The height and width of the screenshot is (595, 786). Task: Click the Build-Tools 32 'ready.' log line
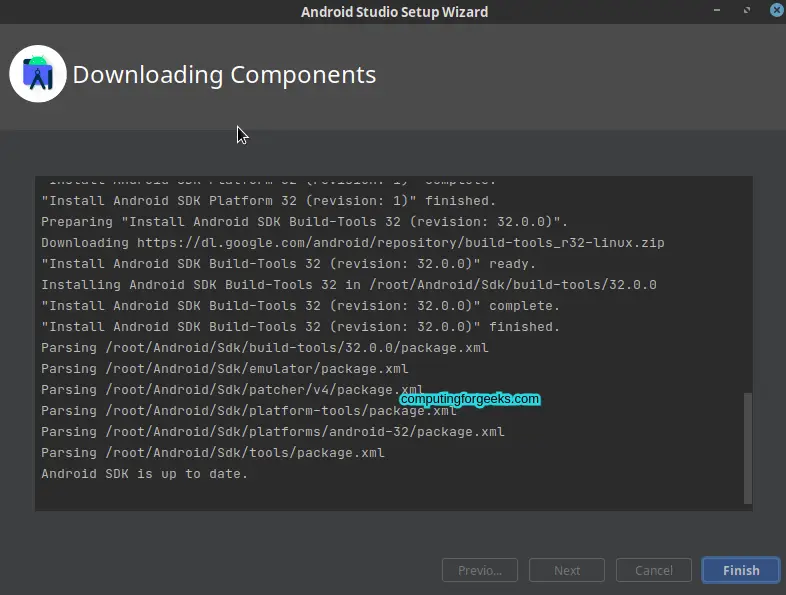[288, 263]
